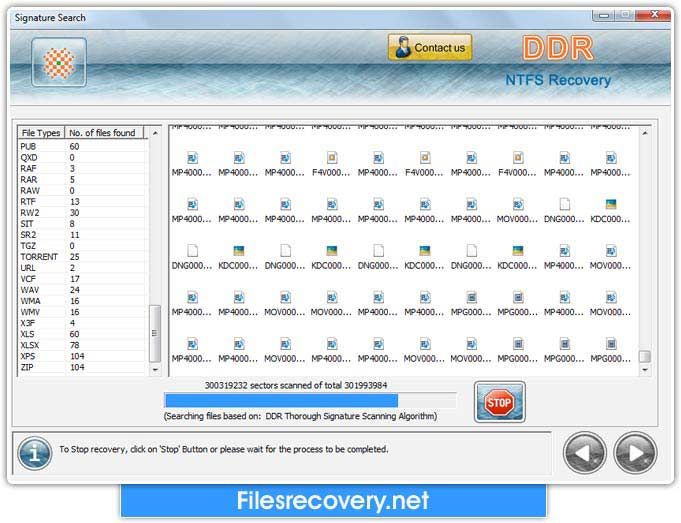Select the TGZ file type row

[82, 245]
